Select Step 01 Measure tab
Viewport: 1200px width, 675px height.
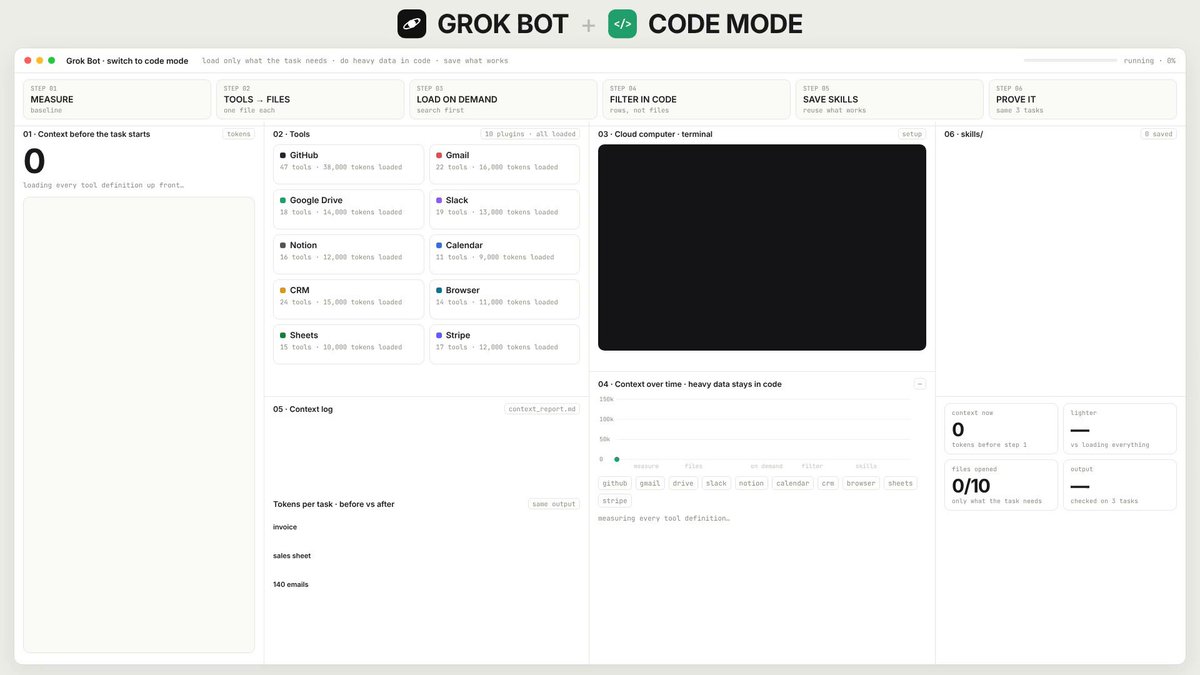click(x=117, y=99)
